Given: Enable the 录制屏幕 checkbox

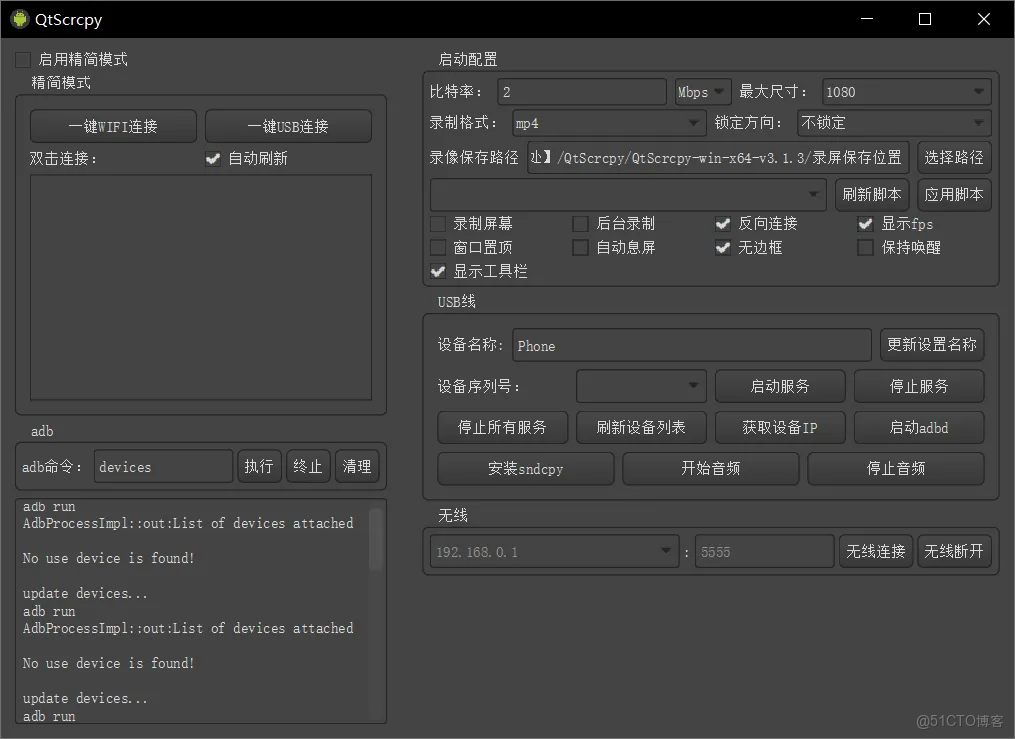Looking at the screenshot, I should (437, 223).
